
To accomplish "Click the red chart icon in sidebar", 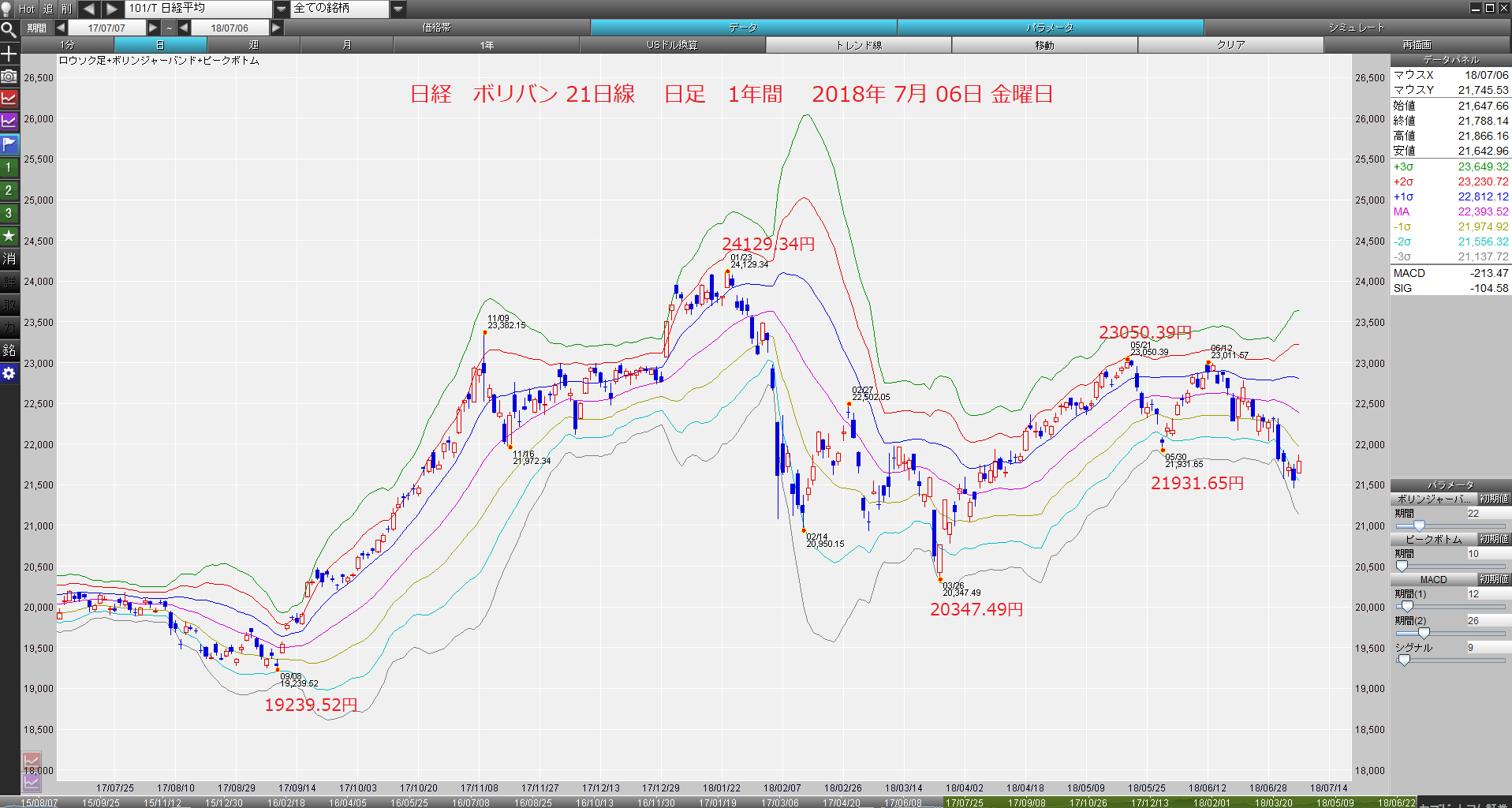I will (9, 99).
